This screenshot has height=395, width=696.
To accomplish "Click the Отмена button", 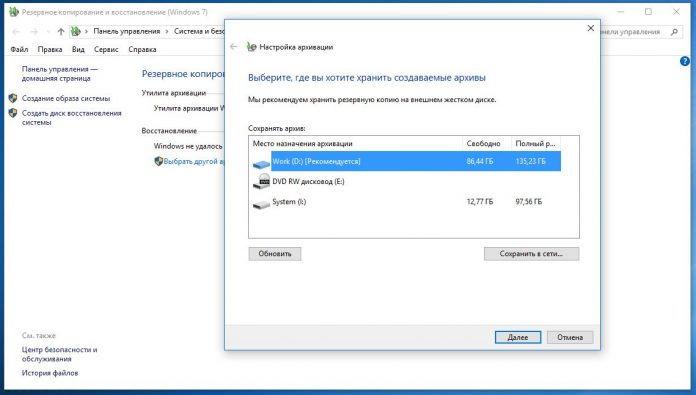I will [570, 337].
